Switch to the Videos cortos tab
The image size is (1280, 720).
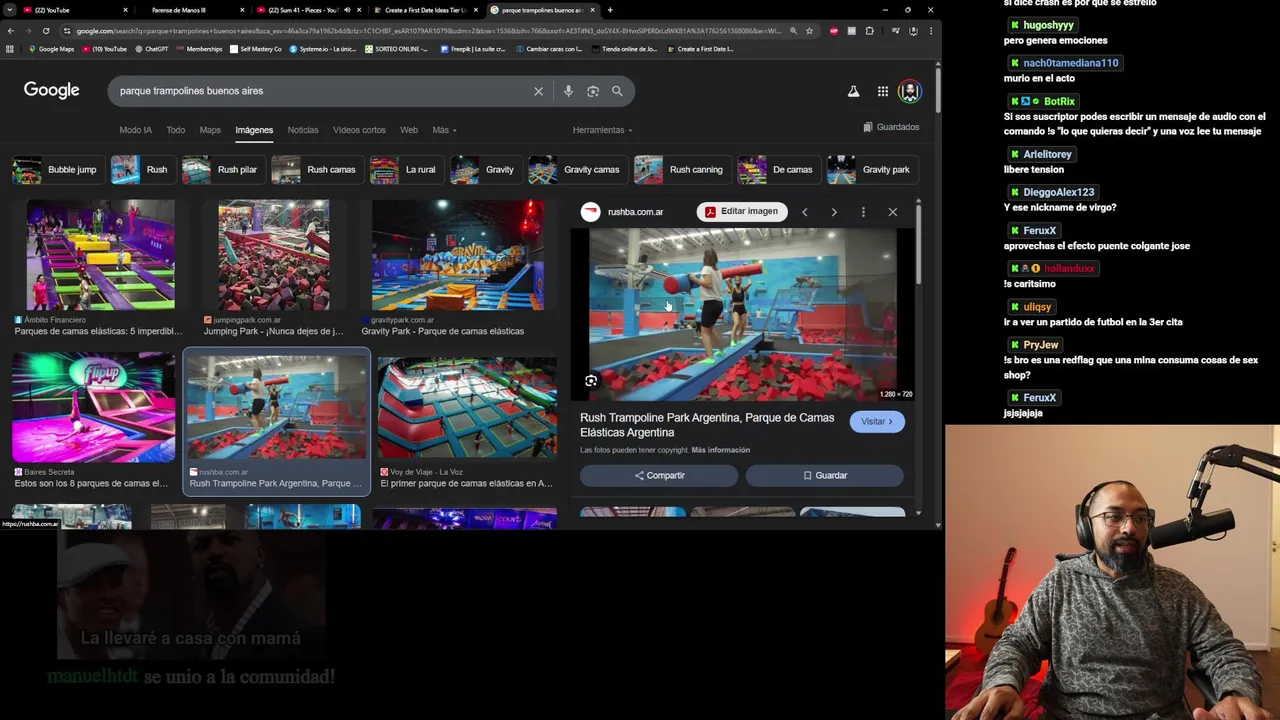point(359,130)
